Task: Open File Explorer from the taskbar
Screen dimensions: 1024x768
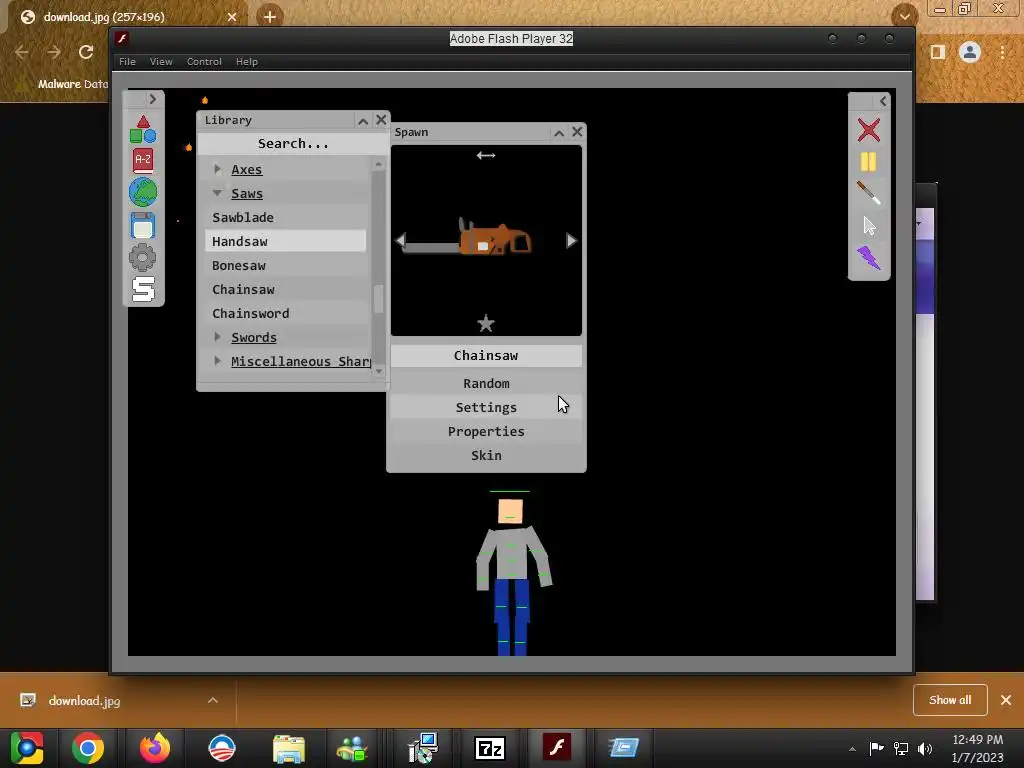Action: (x=289, y=748)
